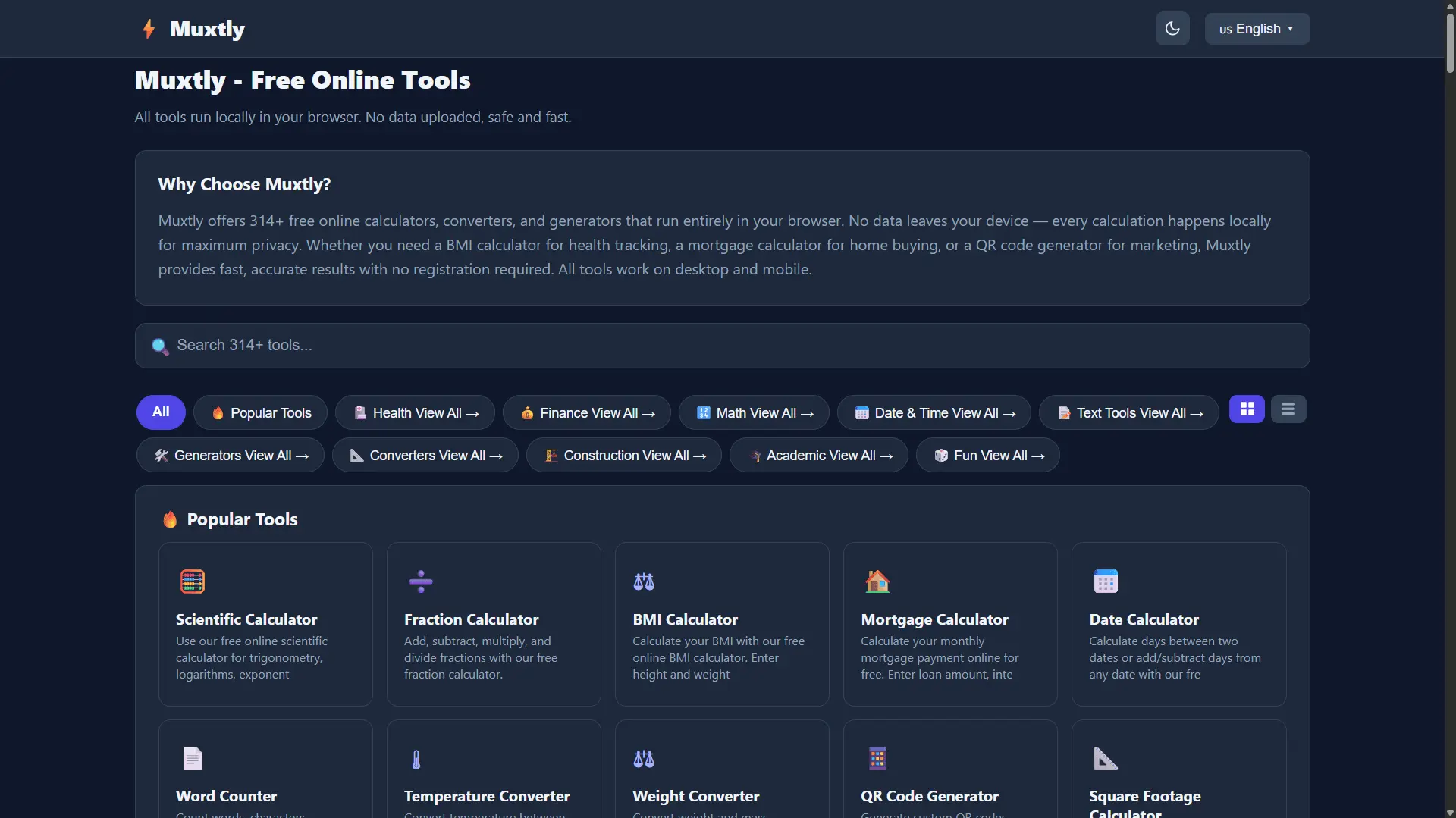Screen dimensions: 1456x818
Task: Open Construction View All category
Action: point(624,456)
